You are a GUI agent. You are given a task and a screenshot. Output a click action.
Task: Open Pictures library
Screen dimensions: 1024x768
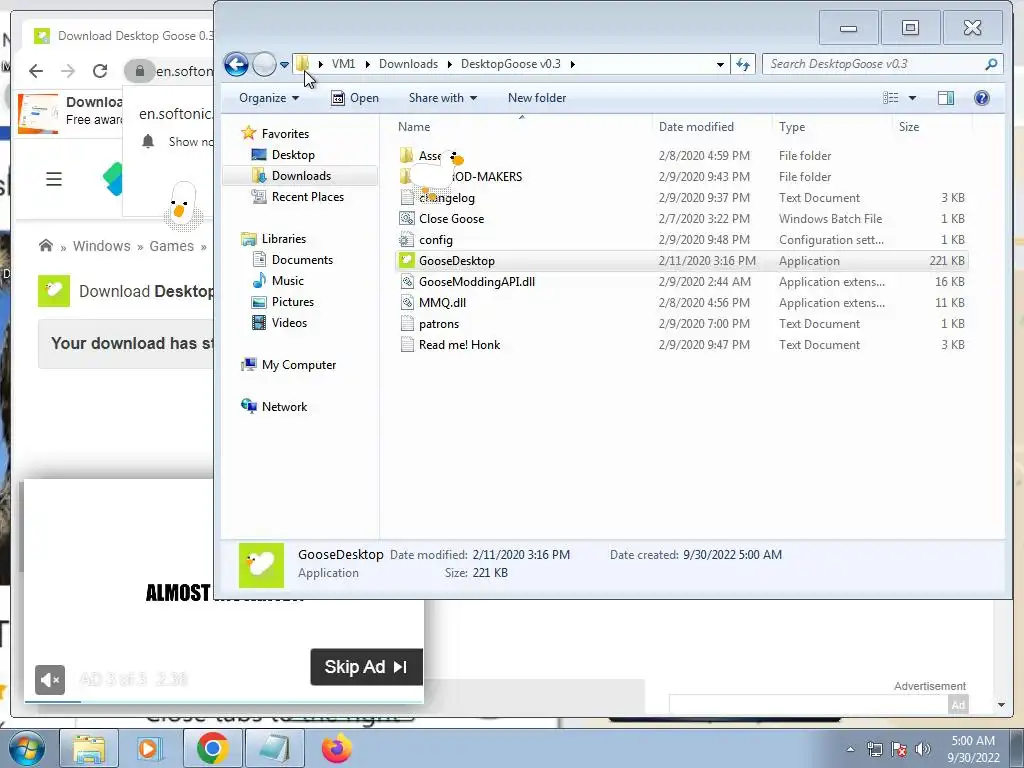tap(293, 302)
